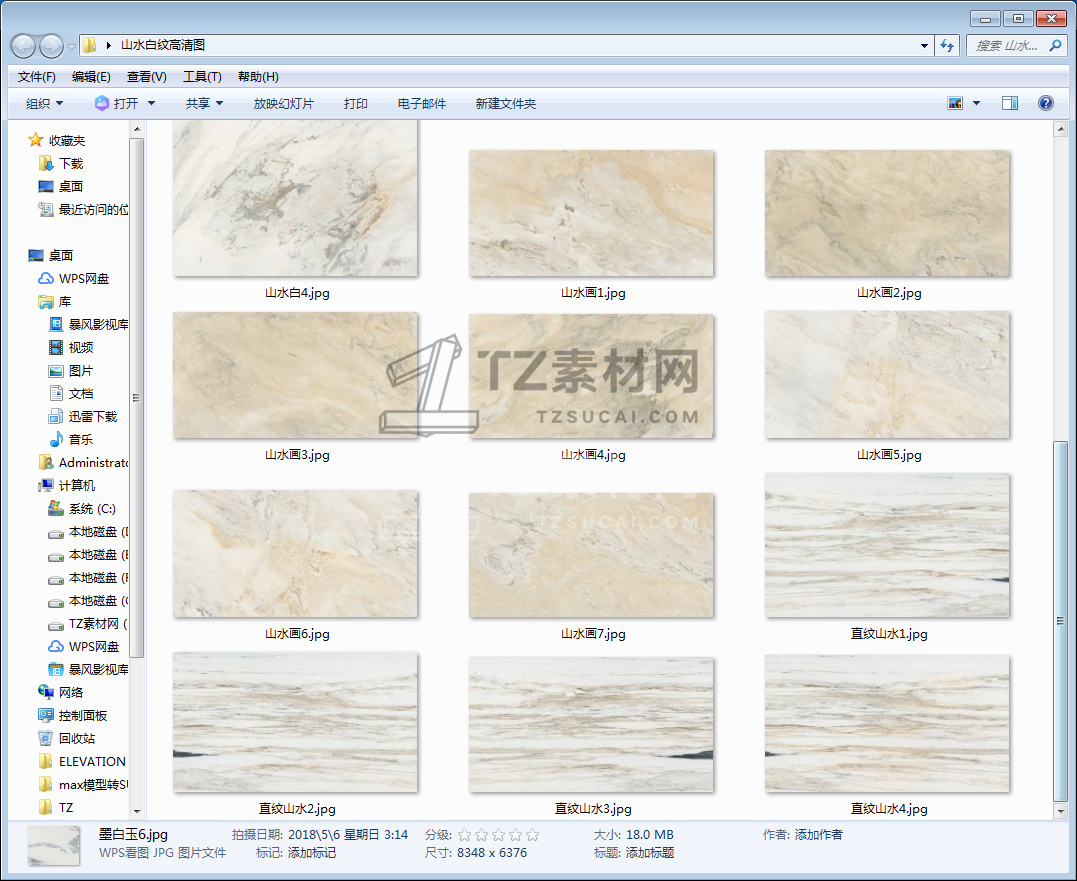Click Add tag (添加标记) field
The height and width of the screenshot is (881, 1077).
pyautogui.click(x=312, y=853)
